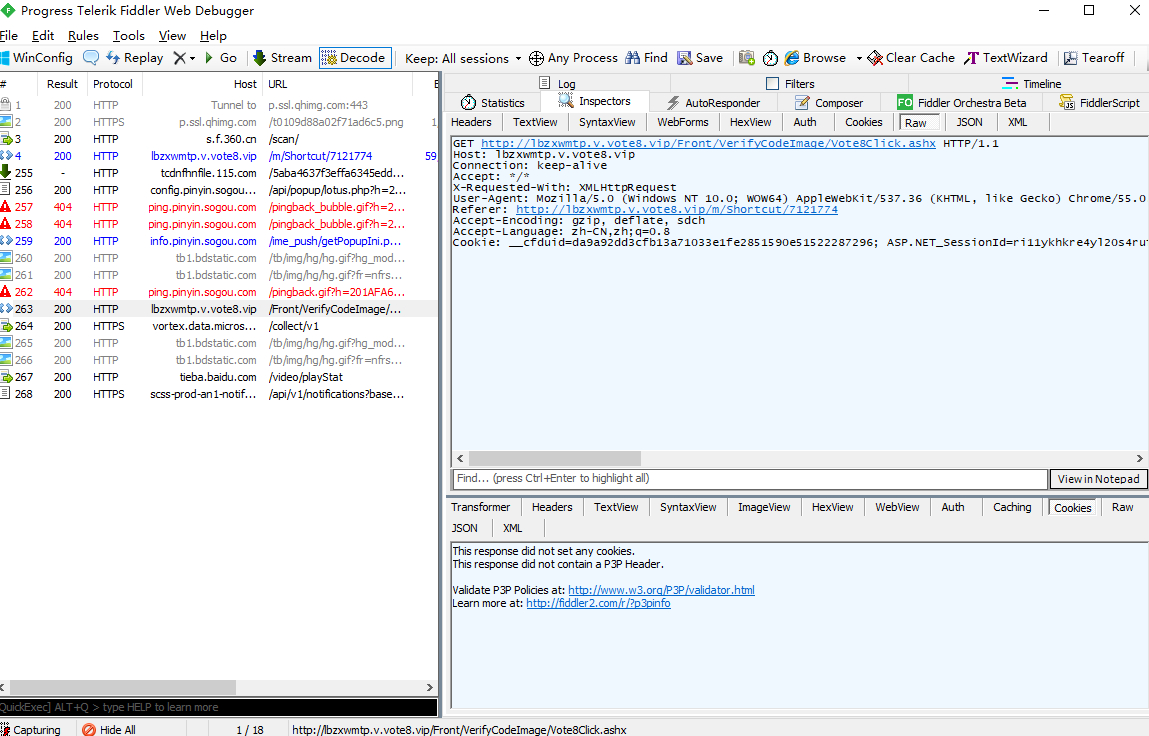Viewport: 1149px width, 736px height.
Task: Click the comment speech bubble icon
Action: [91, 58]
